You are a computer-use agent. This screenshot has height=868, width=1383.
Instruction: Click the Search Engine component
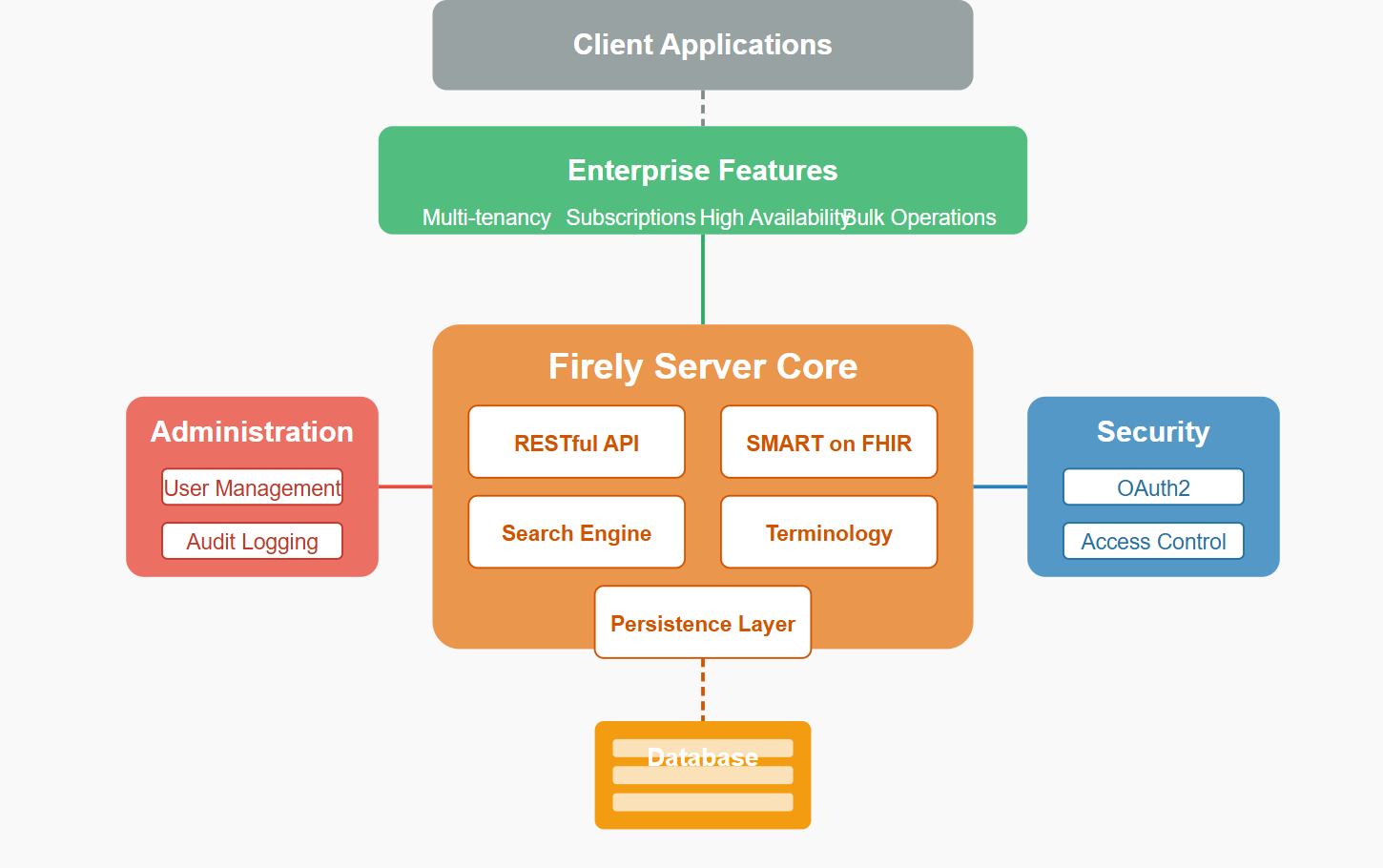pyautogui.click(x=577, y=532)
